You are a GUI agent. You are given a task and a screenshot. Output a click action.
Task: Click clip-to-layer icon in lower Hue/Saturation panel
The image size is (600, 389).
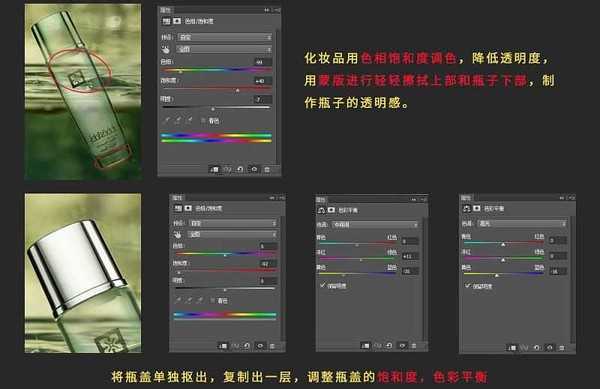222,346
